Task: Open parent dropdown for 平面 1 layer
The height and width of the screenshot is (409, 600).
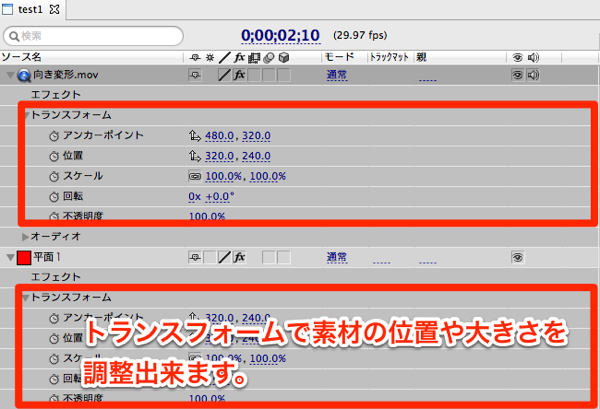Action: click(x=428, y=262)
